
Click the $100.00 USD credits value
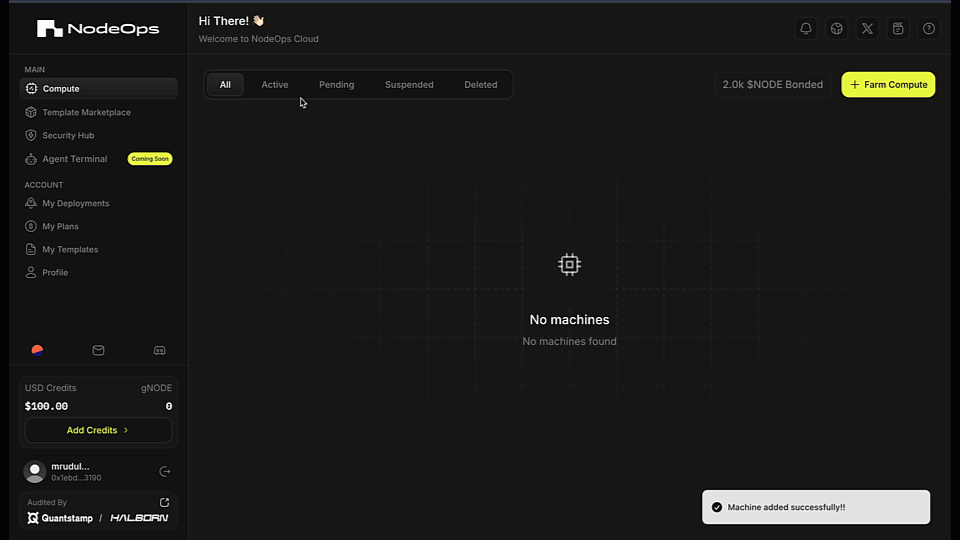click(47, 406)
